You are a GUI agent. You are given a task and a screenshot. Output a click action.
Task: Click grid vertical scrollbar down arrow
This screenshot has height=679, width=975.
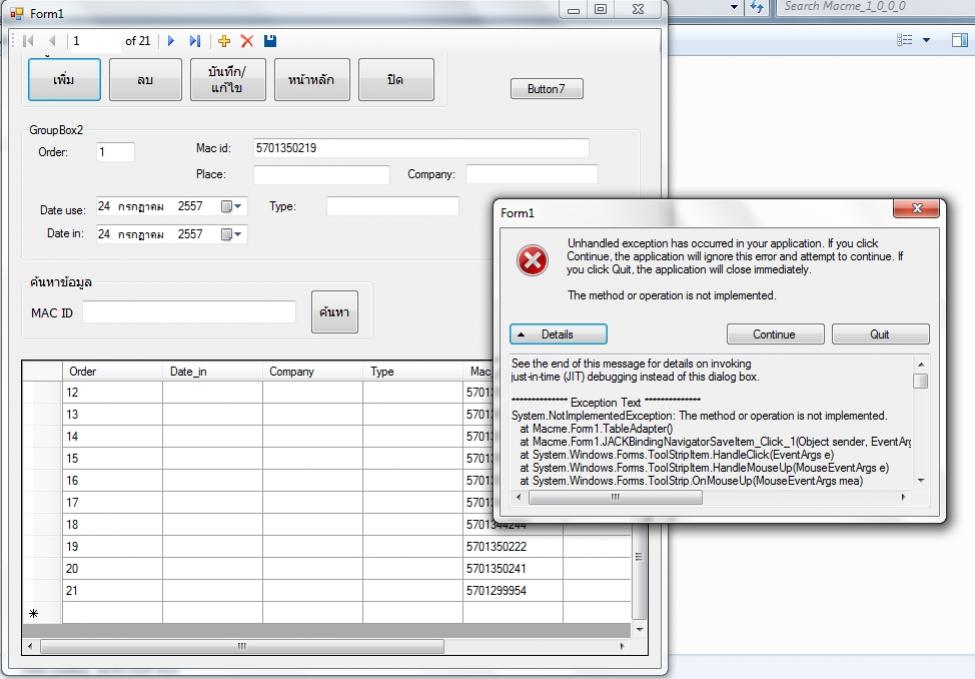click(640, 629)
